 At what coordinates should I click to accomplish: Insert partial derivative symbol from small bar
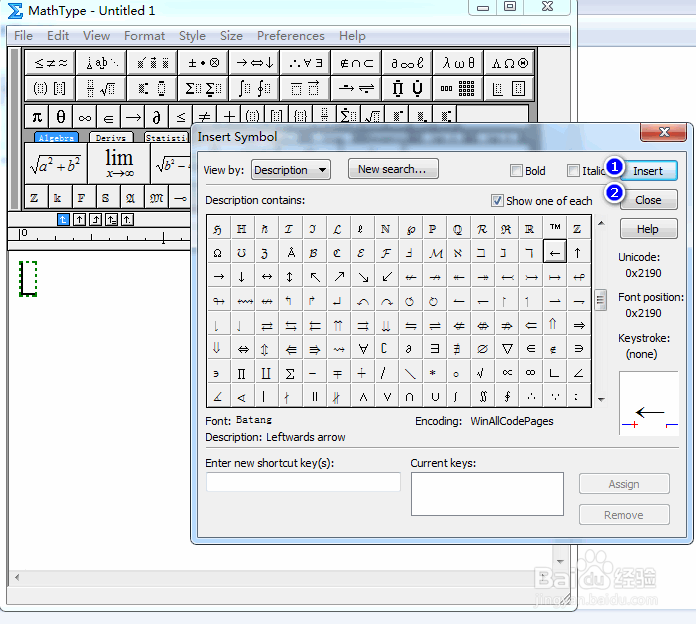(x=156, y=117)
